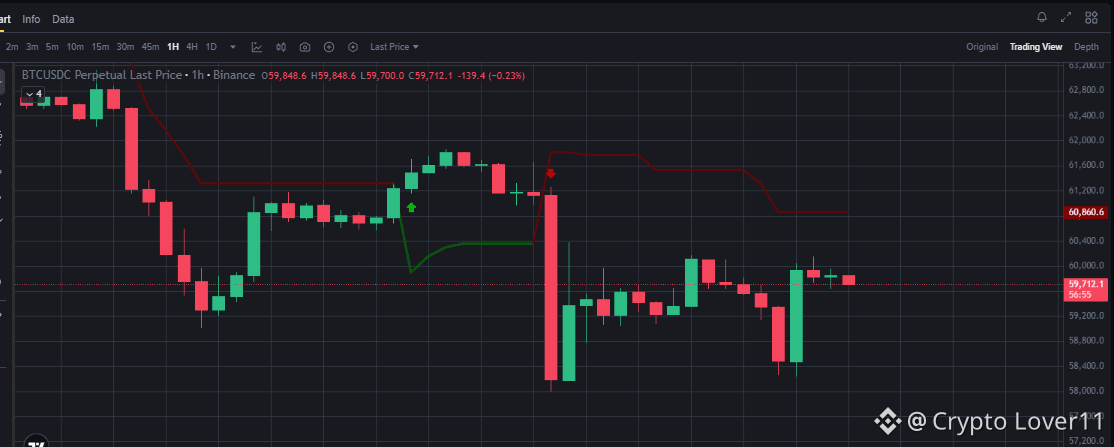The width and height of the screenshot is (1114, 447).
Task: Switch to the Original chart view
Action: click(982, 47)
